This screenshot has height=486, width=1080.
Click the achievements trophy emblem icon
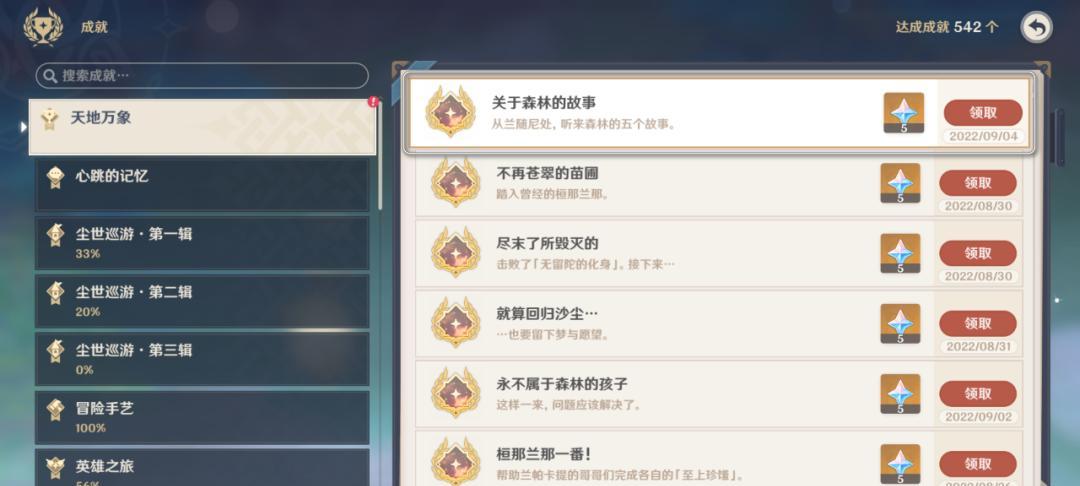43,27
